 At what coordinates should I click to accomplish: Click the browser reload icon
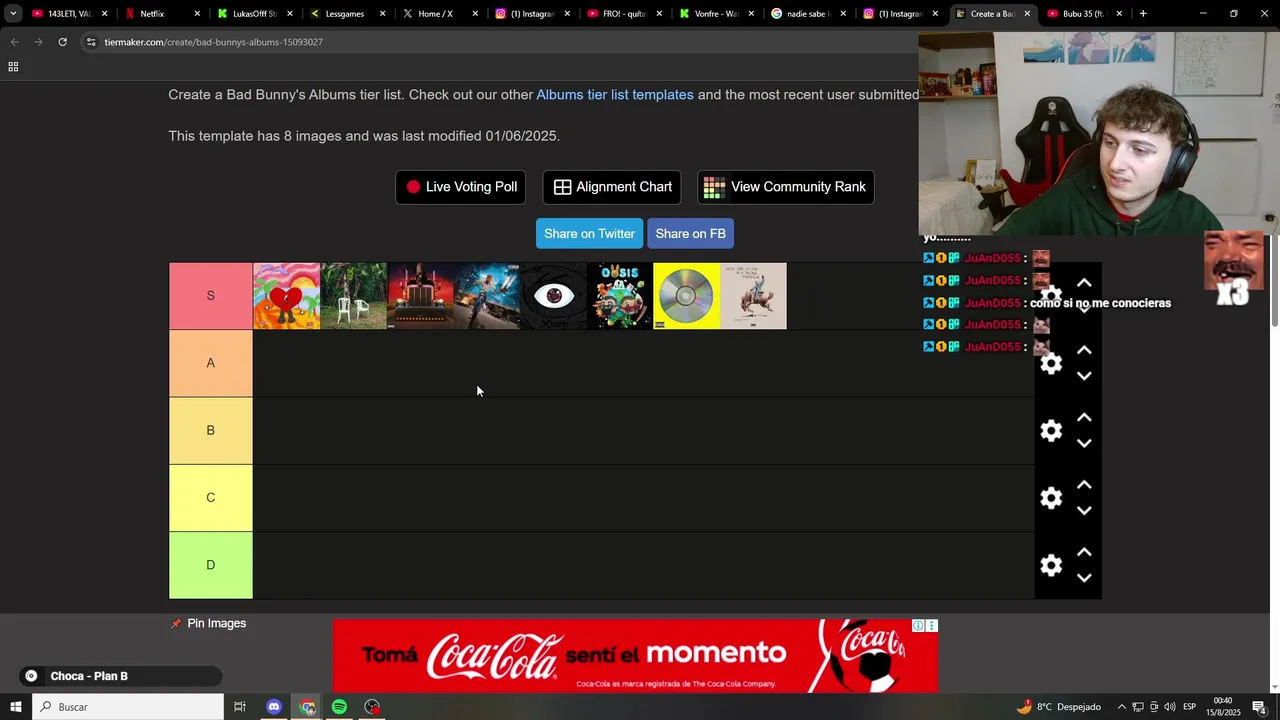[62, 42]
